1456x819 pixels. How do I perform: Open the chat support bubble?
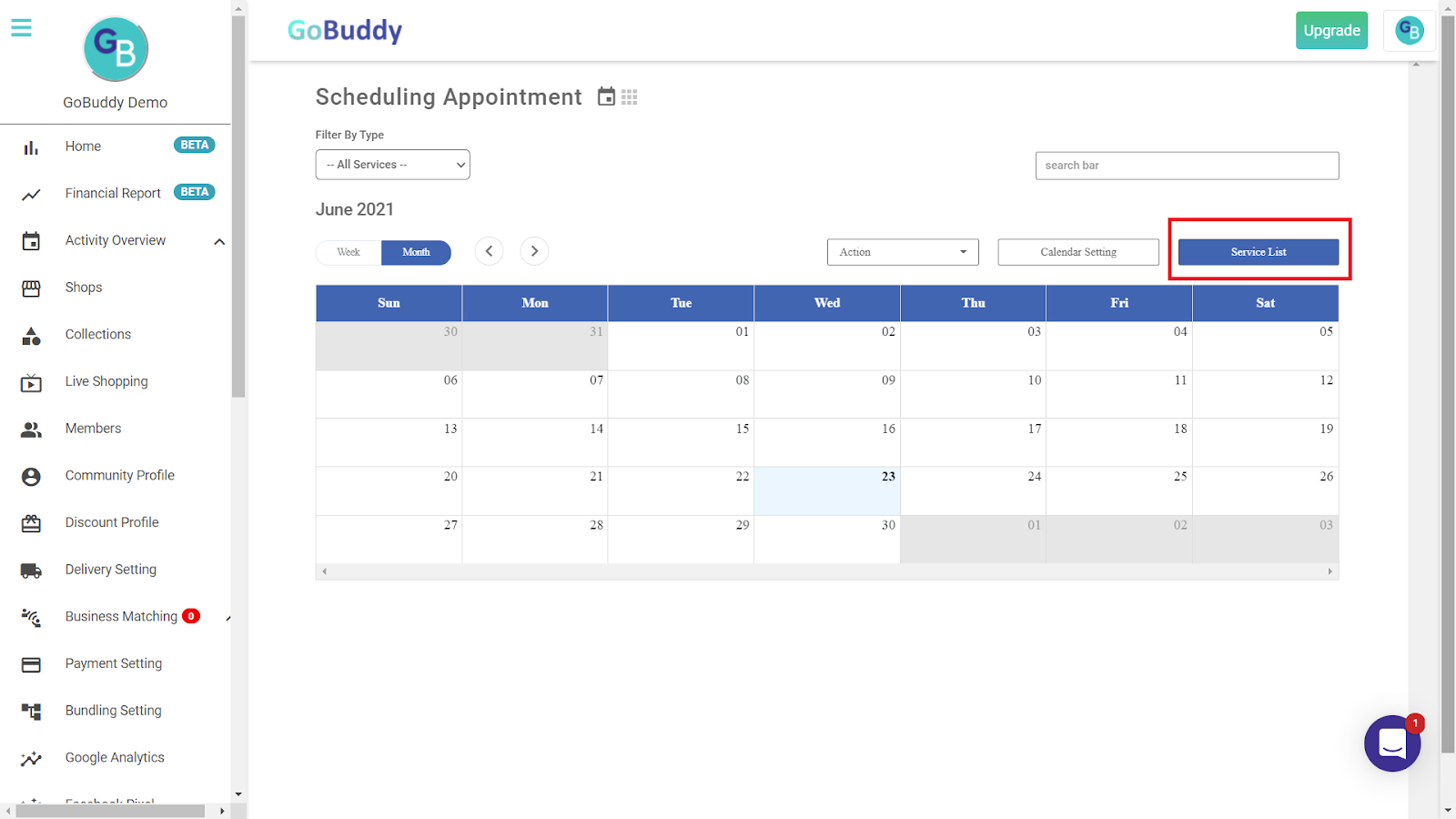(x=1392, y=743)
